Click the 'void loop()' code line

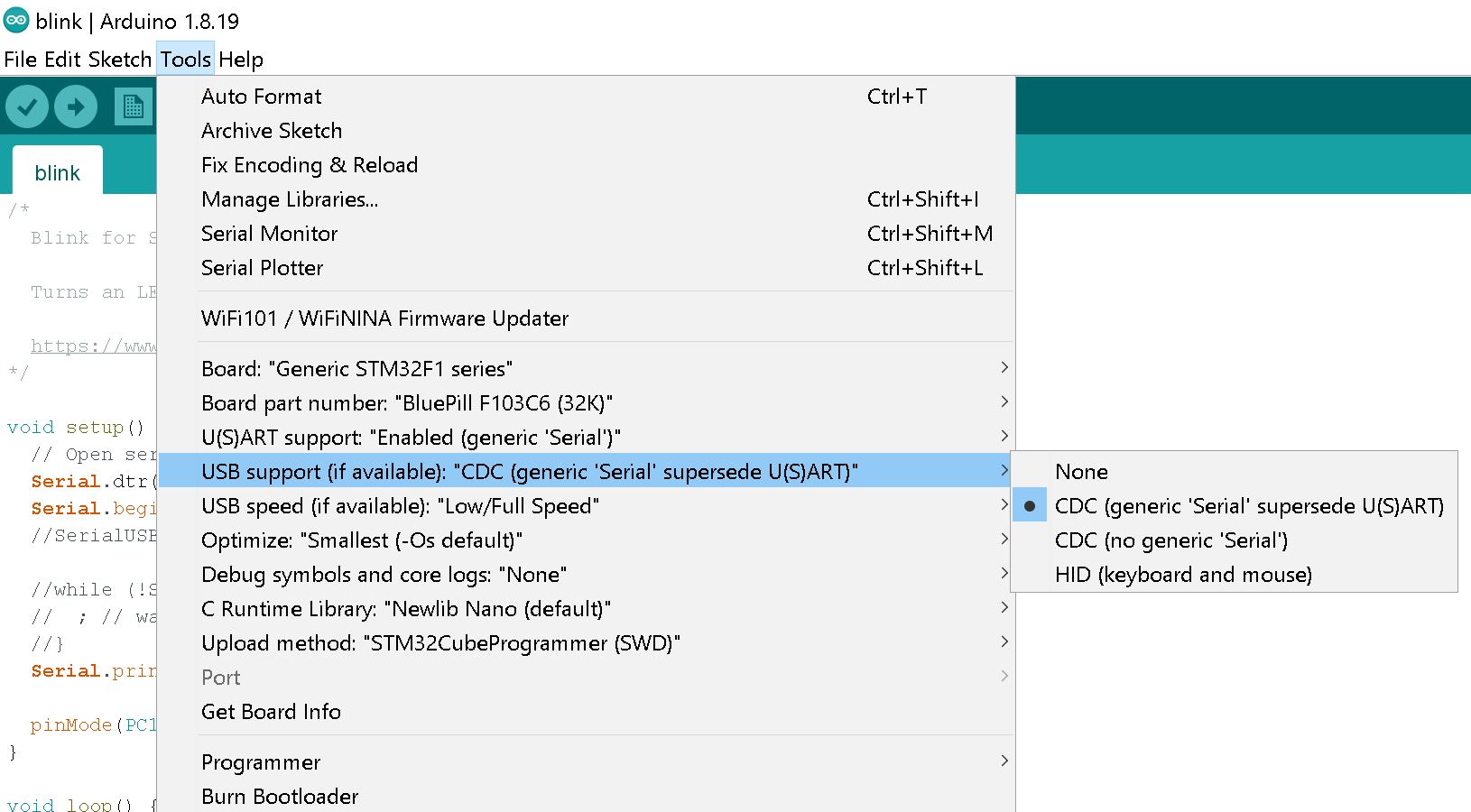81,804
